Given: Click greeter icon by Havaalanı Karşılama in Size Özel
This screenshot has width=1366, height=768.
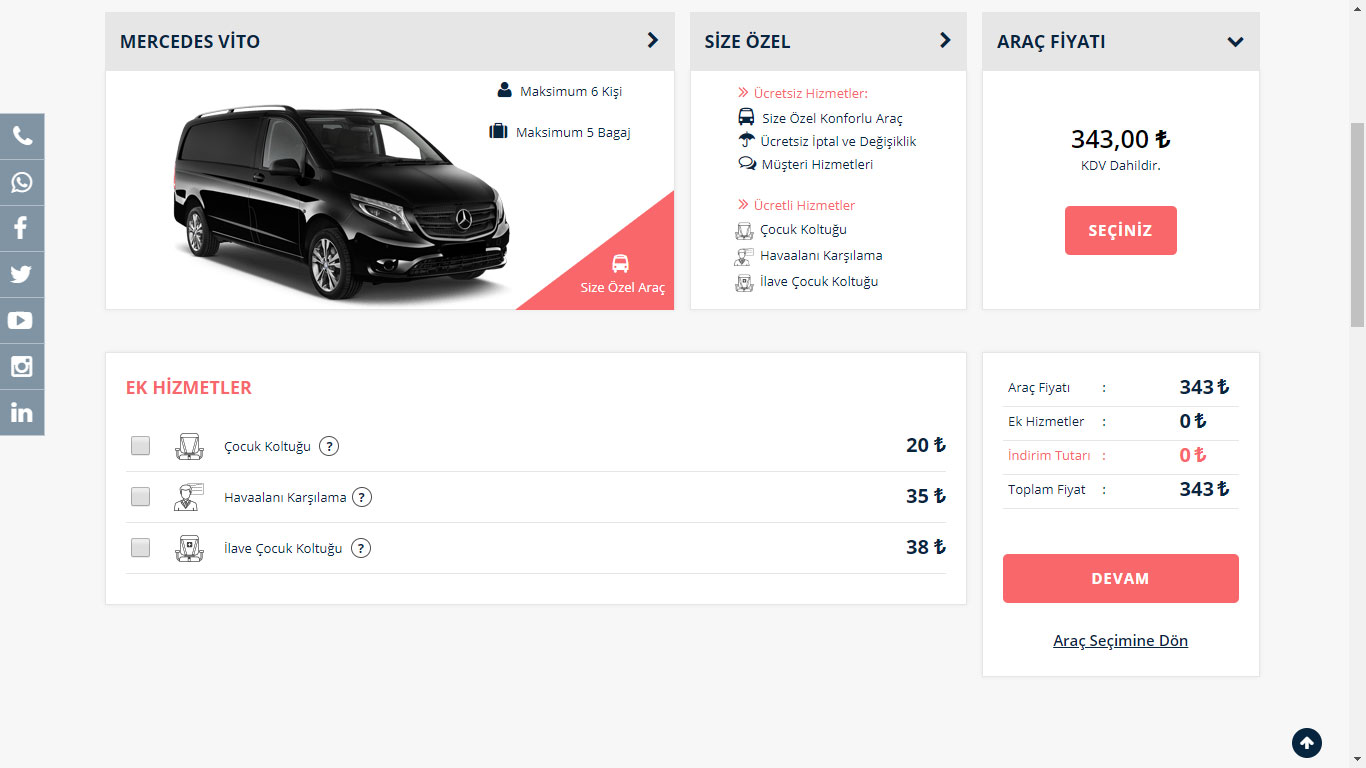Looking at the screenshot, I should [744, 256].
